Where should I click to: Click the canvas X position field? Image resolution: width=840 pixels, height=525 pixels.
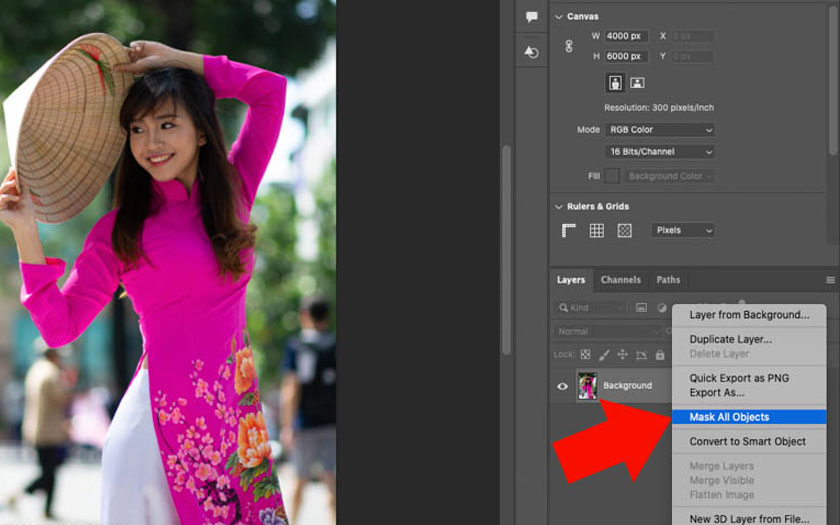[x=692, y=36]
